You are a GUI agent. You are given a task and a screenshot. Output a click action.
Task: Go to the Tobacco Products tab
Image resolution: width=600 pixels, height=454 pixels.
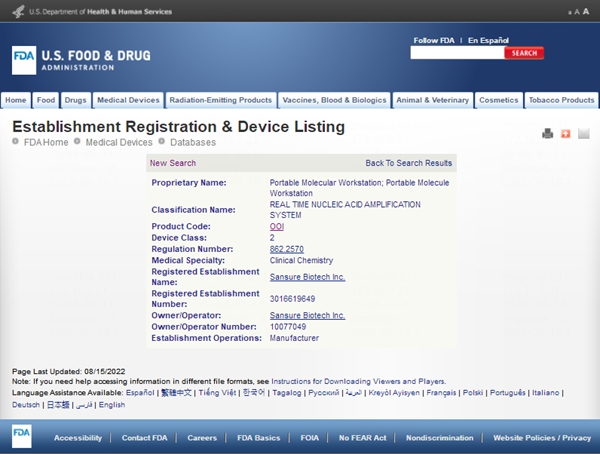tap(562, 100)
